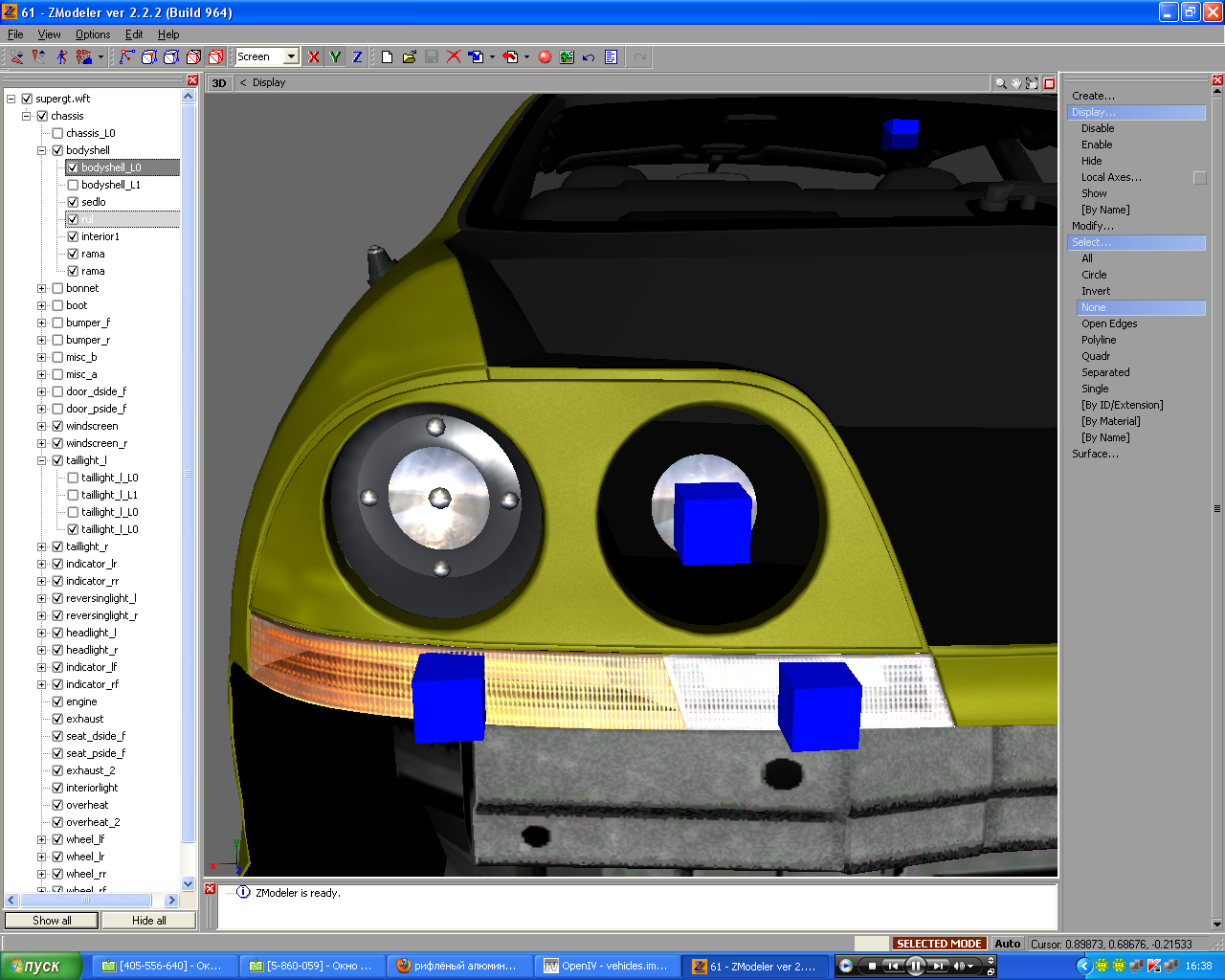The image size is (1225, 980).
Task: Select the zoom magnifier in viewport header
Action: pyautogui.click(x=1000, y=83)
